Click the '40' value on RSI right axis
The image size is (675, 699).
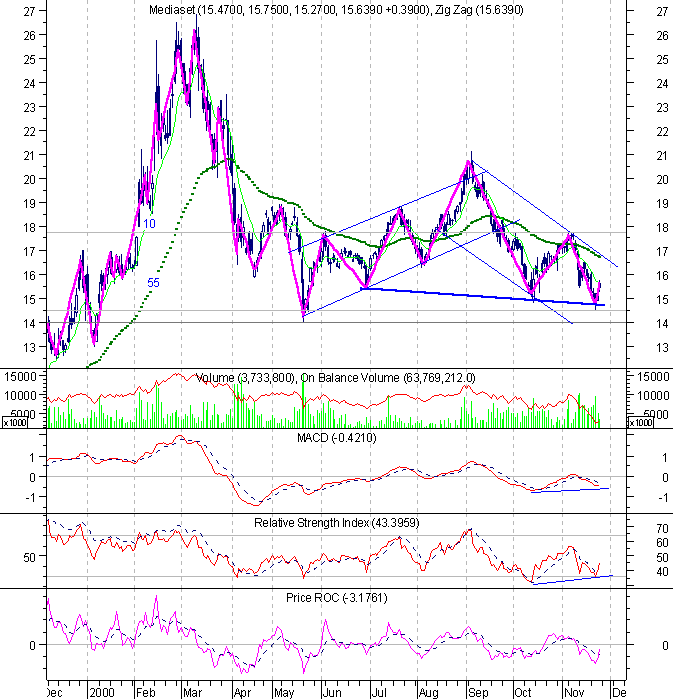pos(662,572)
